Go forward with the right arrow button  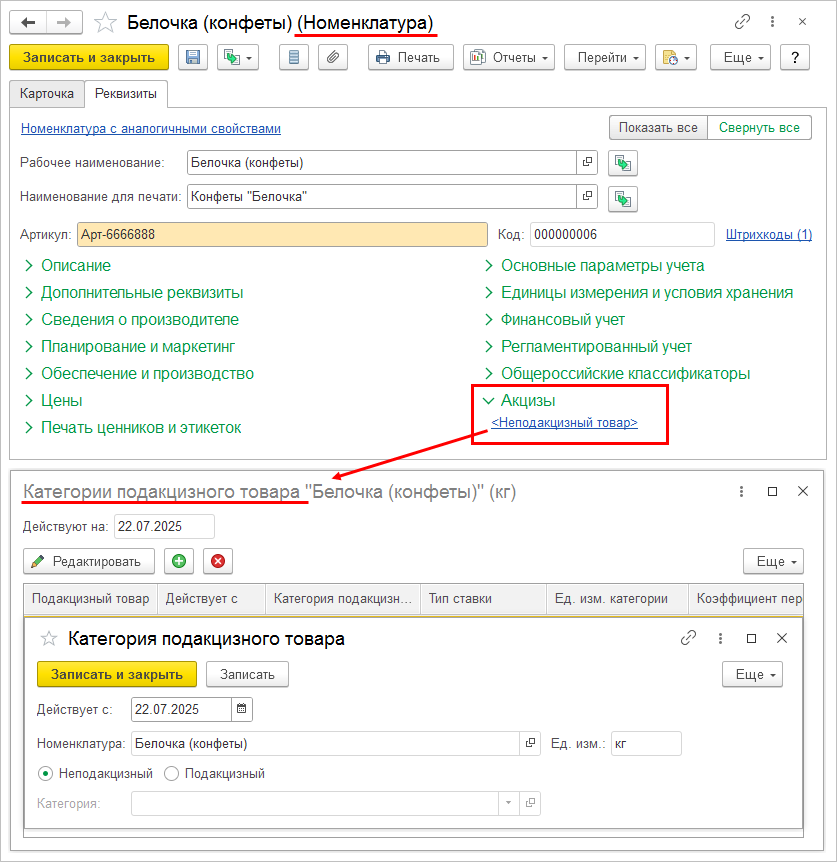pyautogui.click(x=64, y=23)
